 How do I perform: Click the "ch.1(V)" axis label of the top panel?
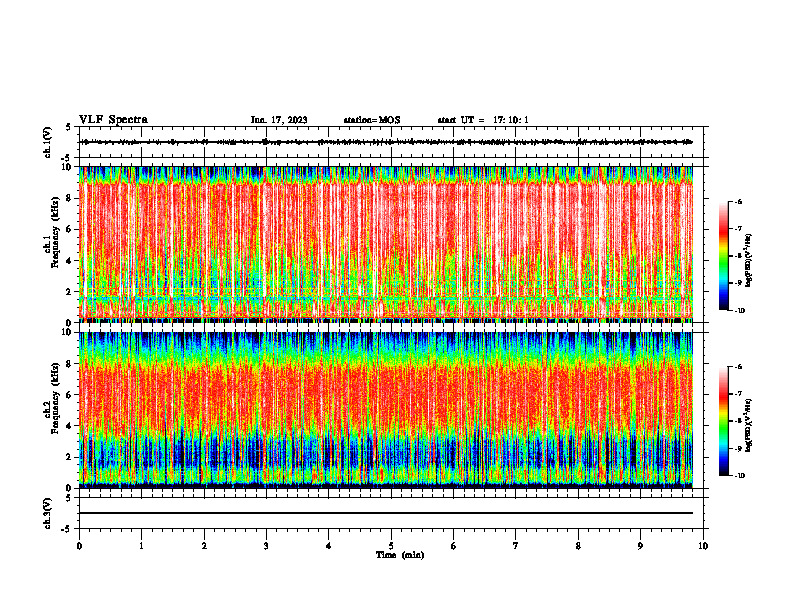click(x=48, y=142)
